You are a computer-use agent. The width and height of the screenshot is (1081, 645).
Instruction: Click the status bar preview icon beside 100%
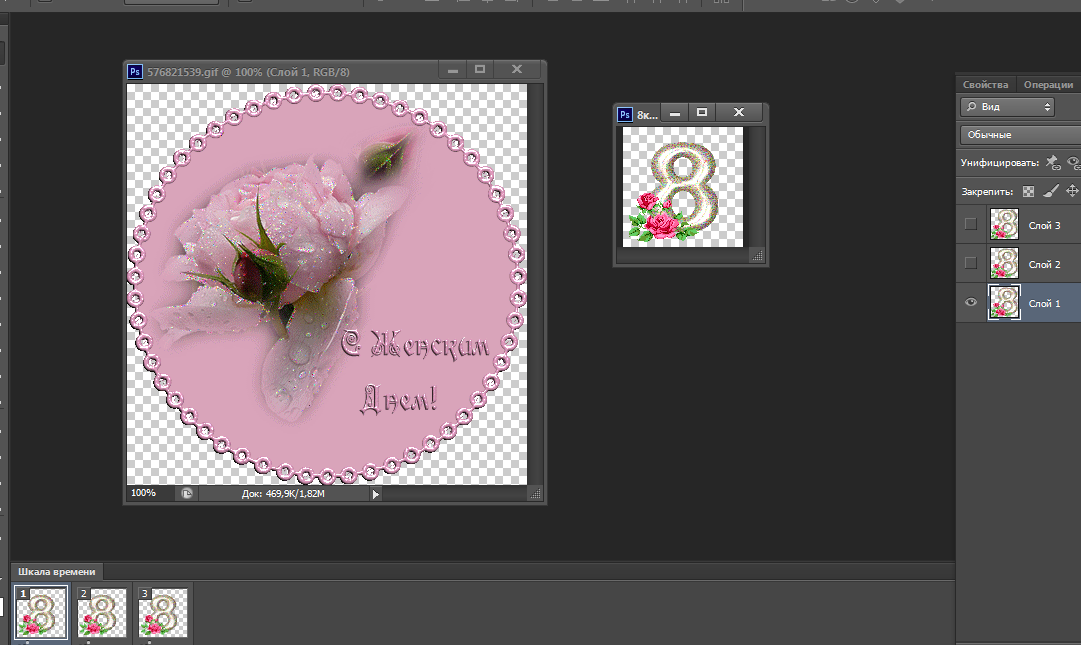(x=187, y=493)
